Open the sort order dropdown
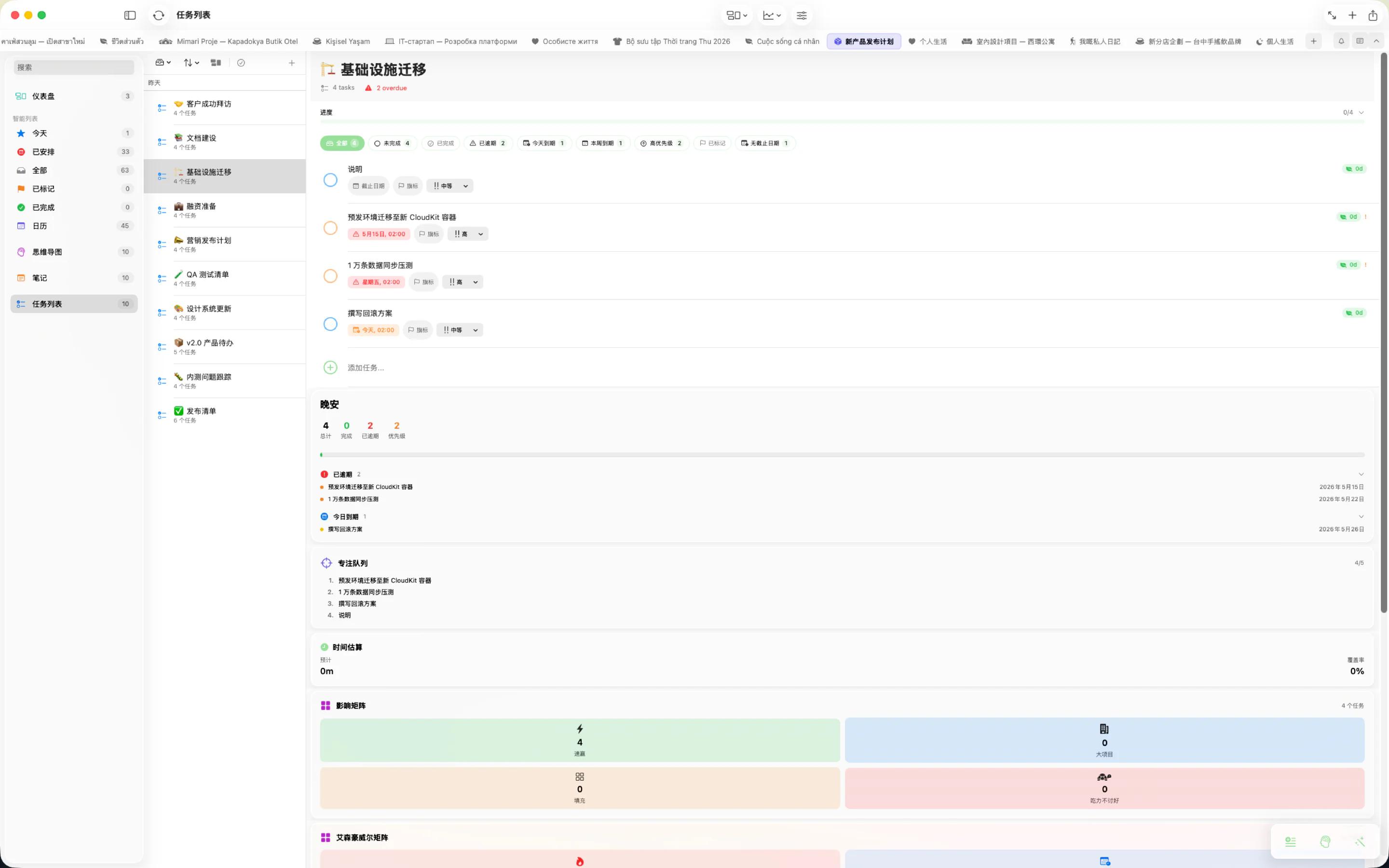The image size is (1389, 868). (191, 63)
